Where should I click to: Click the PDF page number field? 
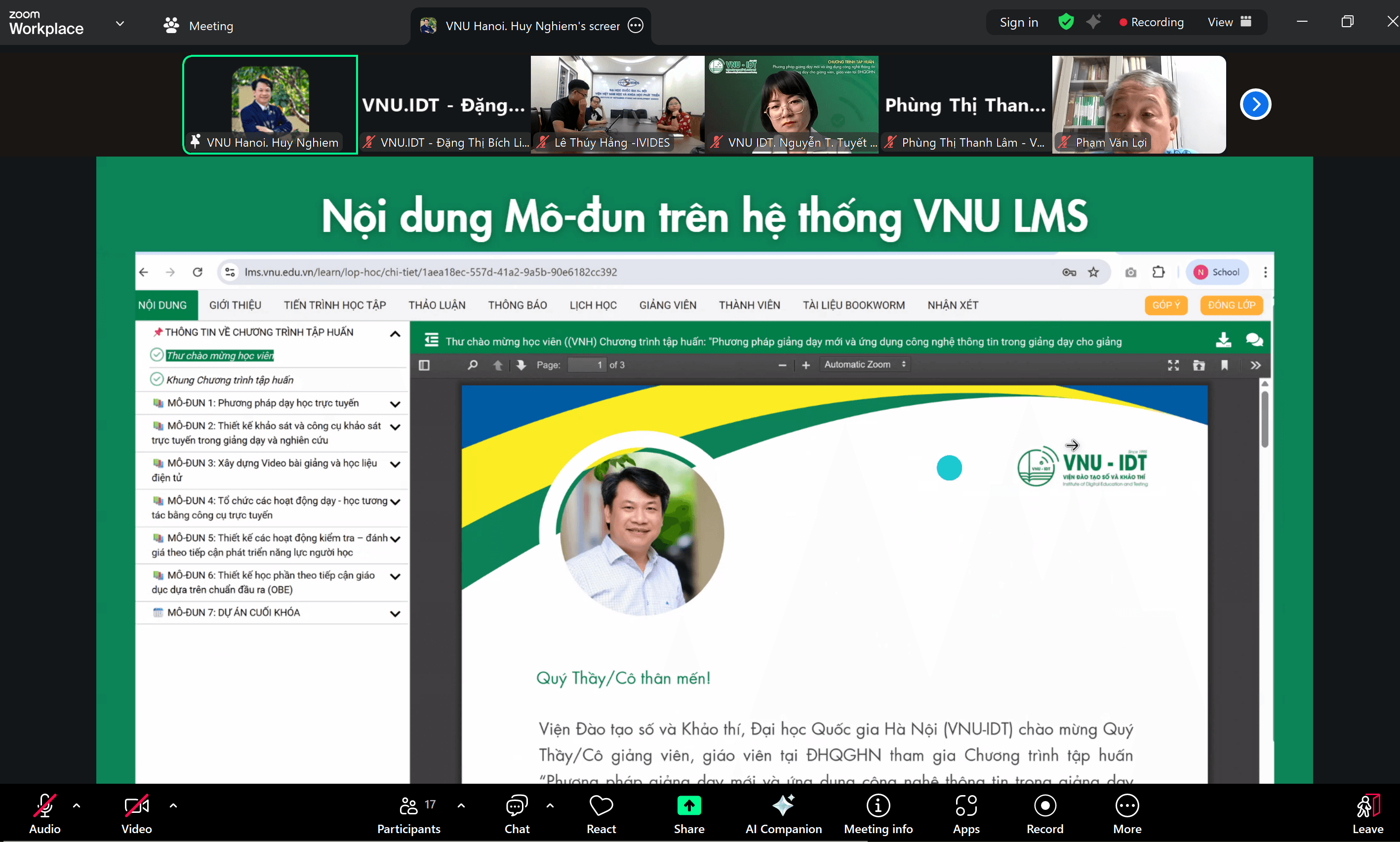tap(587, 365)
